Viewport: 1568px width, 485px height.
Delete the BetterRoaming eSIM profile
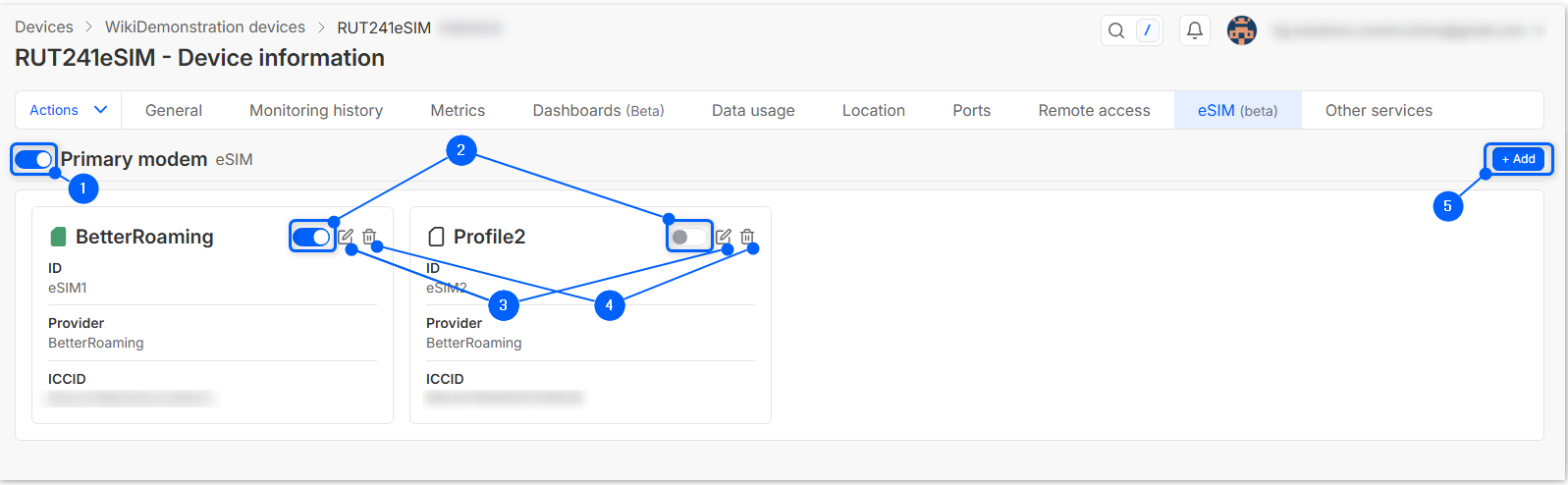[369, 237]
